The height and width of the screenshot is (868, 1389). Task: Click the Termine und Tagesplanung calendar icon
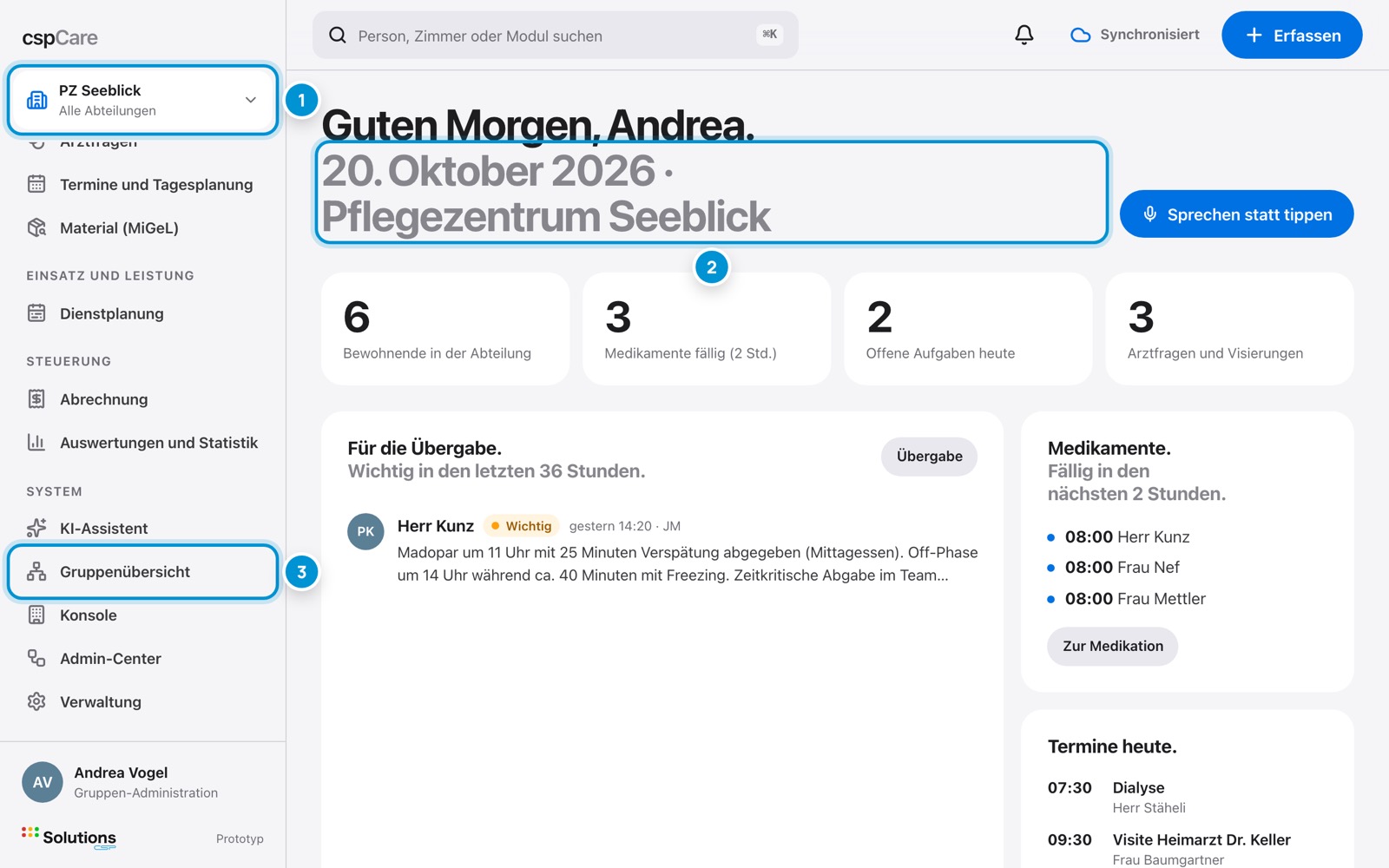point(36,184)
